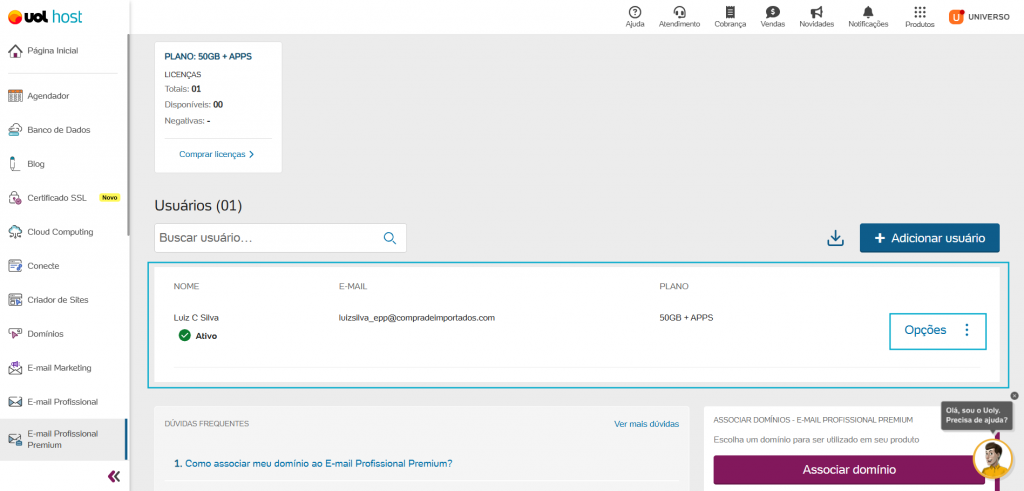The width and height of the screenshot is (1024, 491).
Task: Click the Conecte sidebar icon
Action: click(16, 266)
